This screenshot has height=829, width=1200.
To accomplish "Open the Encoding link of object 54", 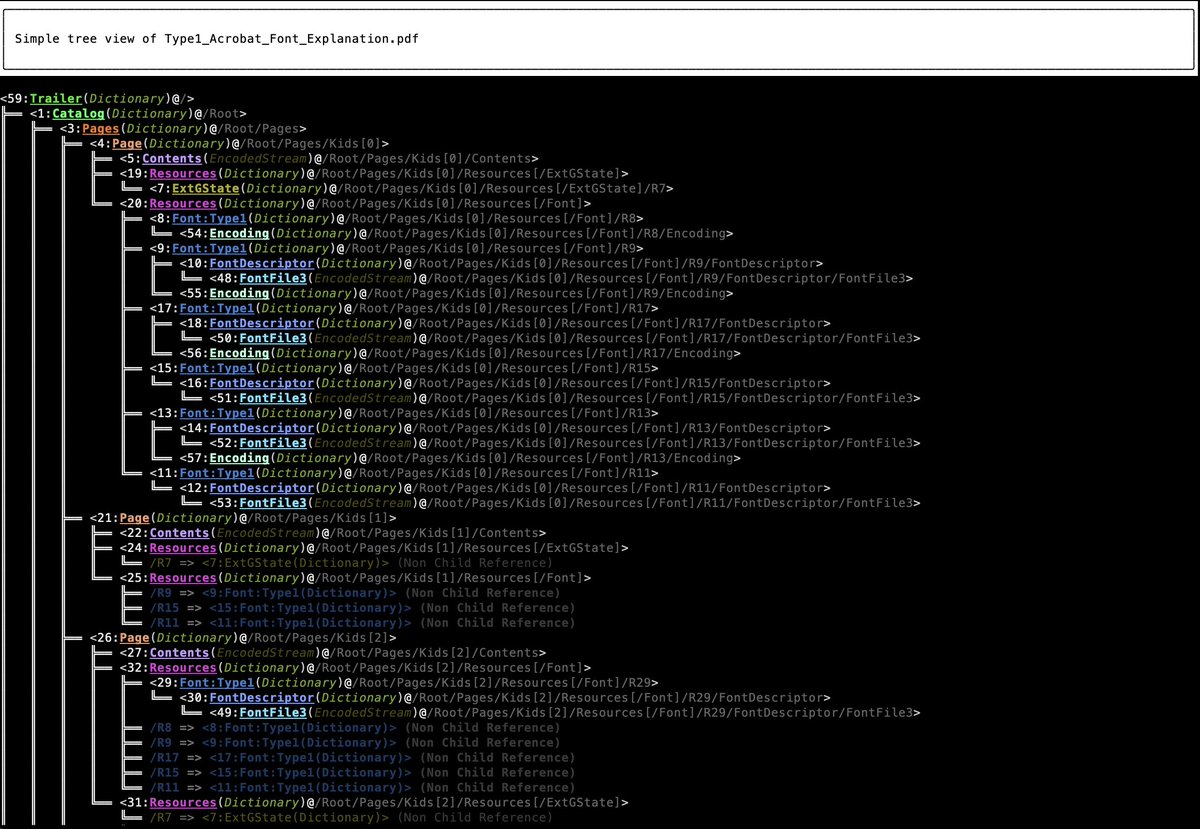I will (x=239, y=234).
